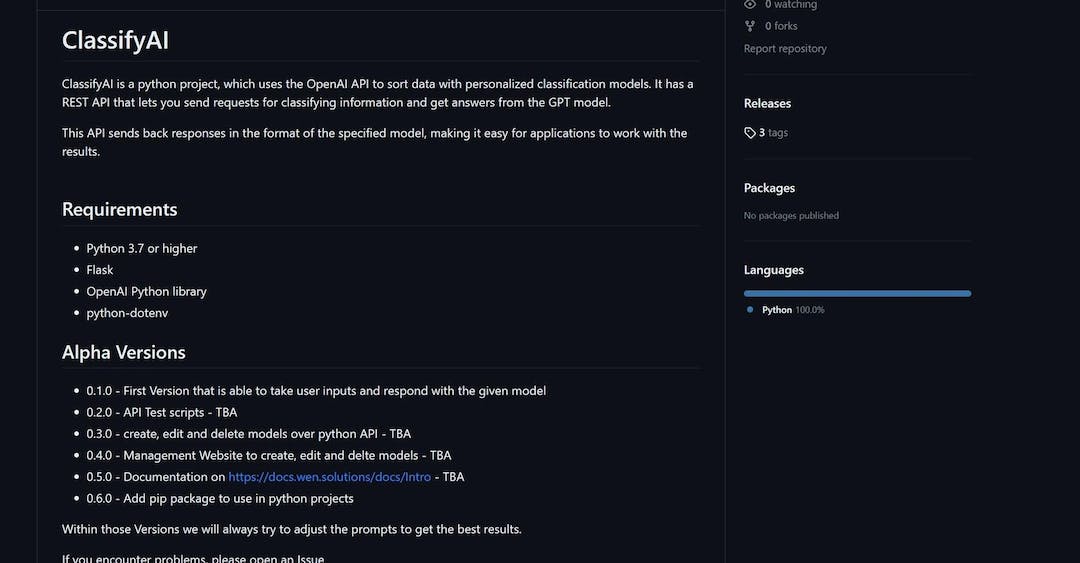Select the Report repository link
Viewport: 1080px width, 563px height.
pos(785,48)
